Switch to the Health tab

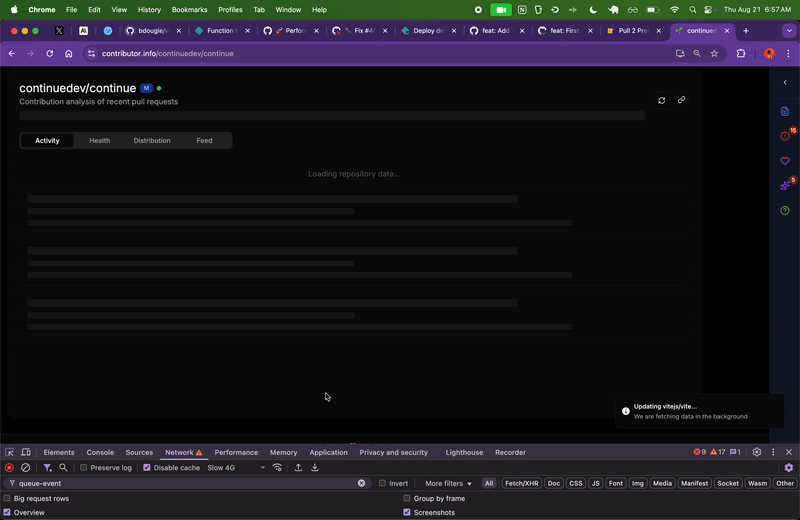pos(99,141)
